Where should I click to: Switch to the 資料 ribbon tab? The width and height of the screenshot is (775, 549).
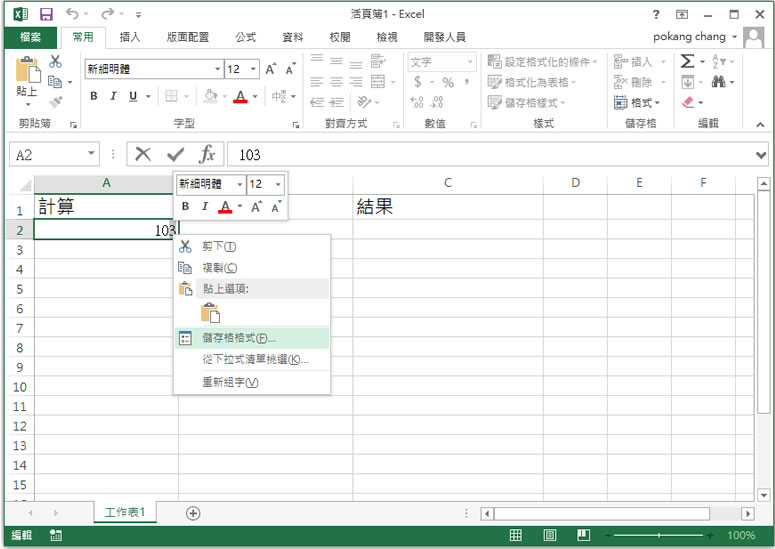coord(293,37)
